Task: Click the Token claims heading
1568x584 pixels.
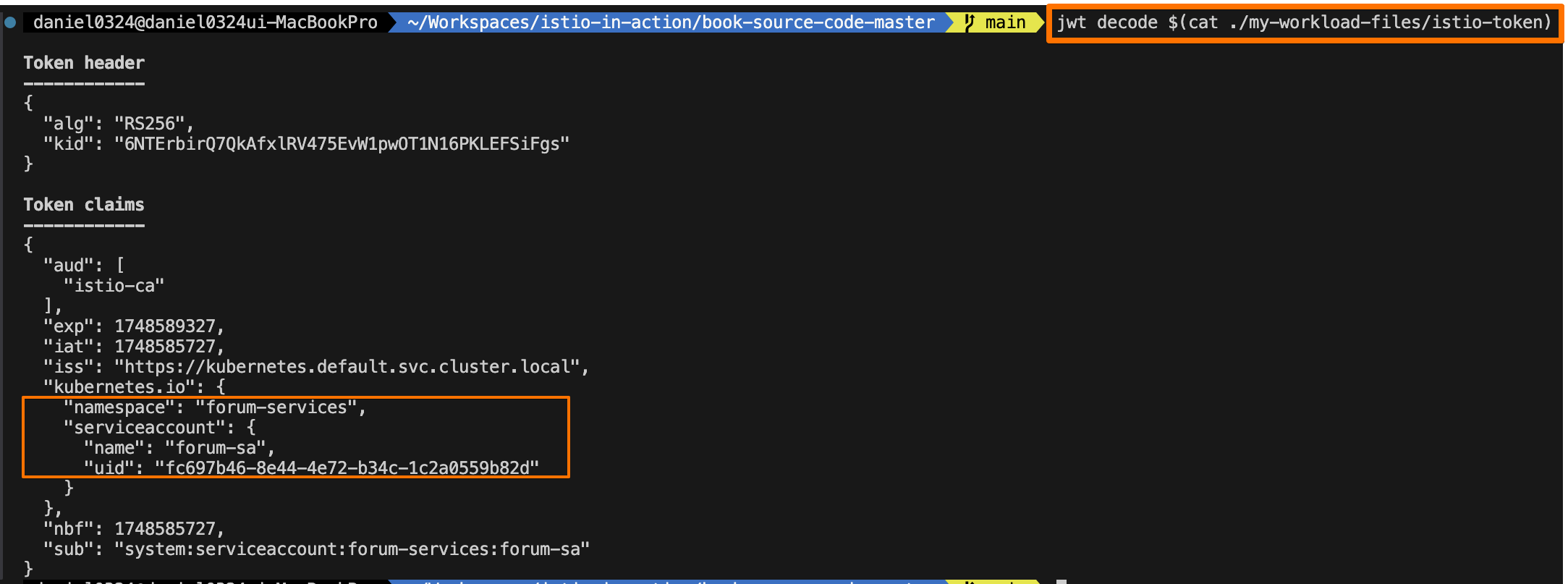Action: [84, 205]
